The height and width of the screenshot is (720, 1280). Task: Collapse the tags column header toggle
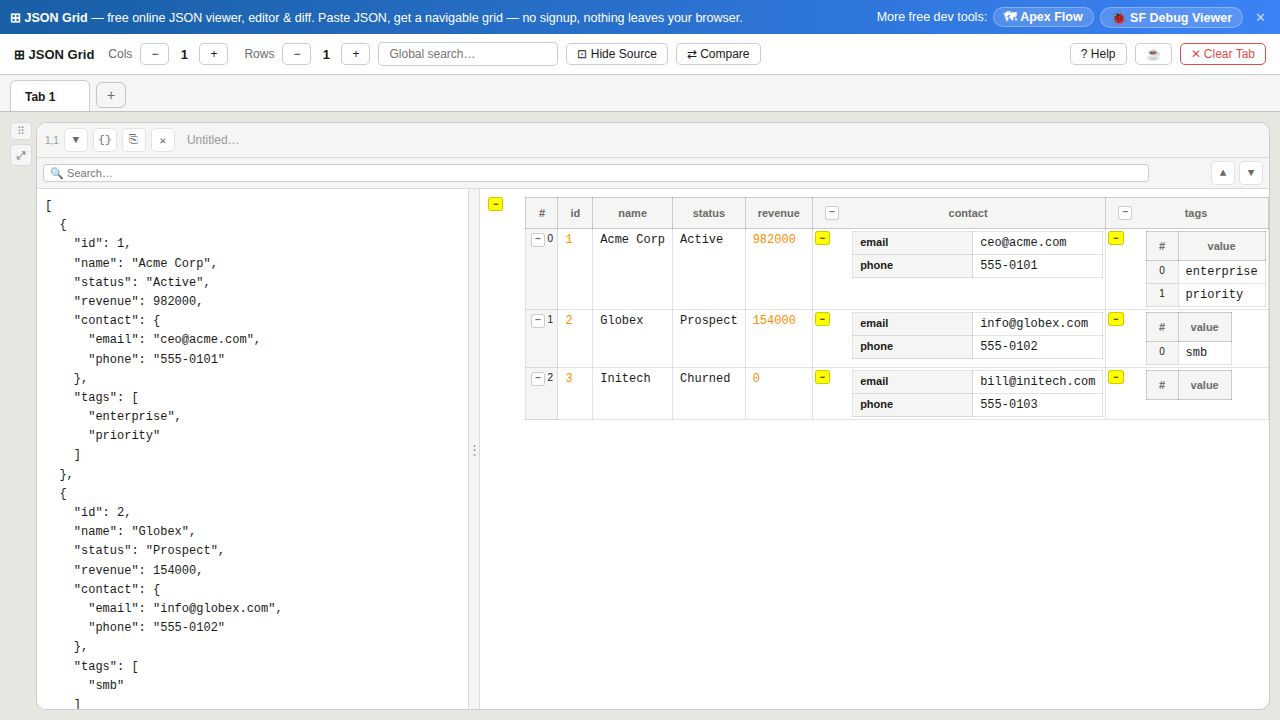pyautogui.click(x=1125, y=212)
